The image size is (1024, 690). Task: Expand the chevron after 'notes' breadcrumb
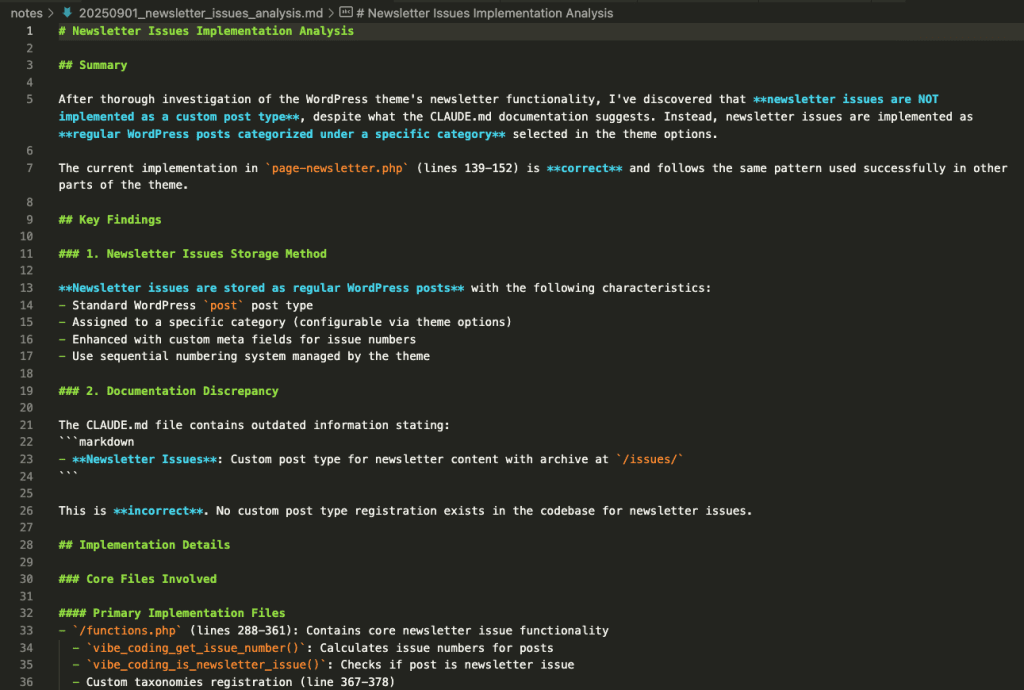(x=51, y=13)
